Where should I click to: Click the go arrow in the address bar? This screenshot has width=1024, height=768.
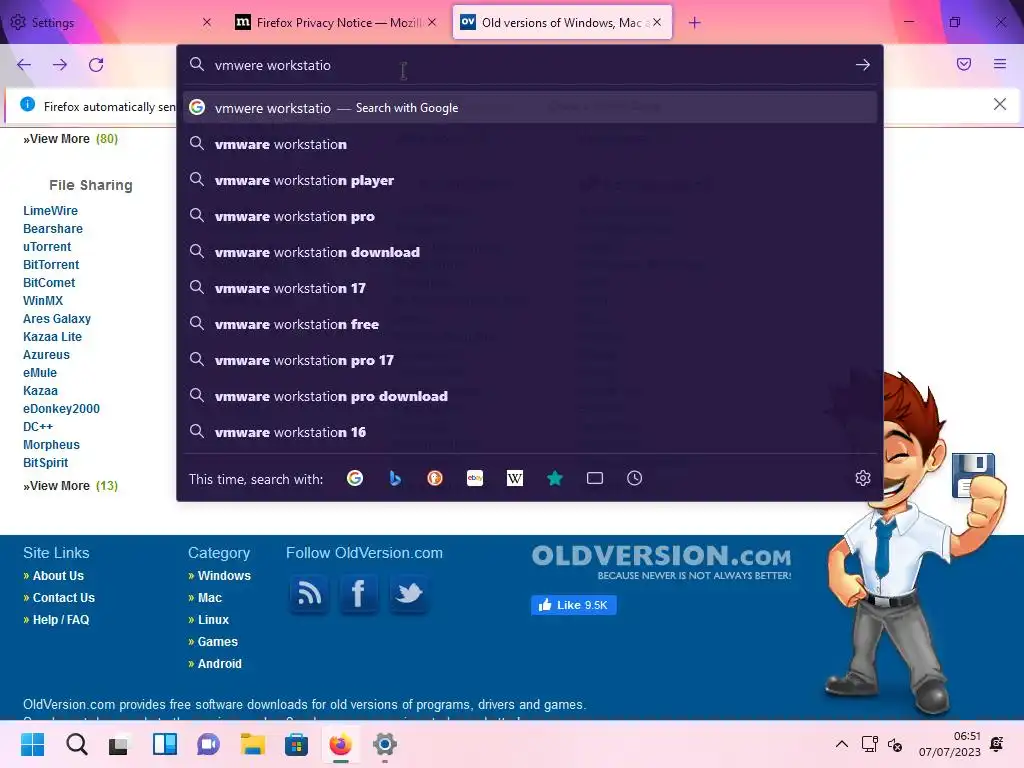pyautogui.click(x=863, y=65)
